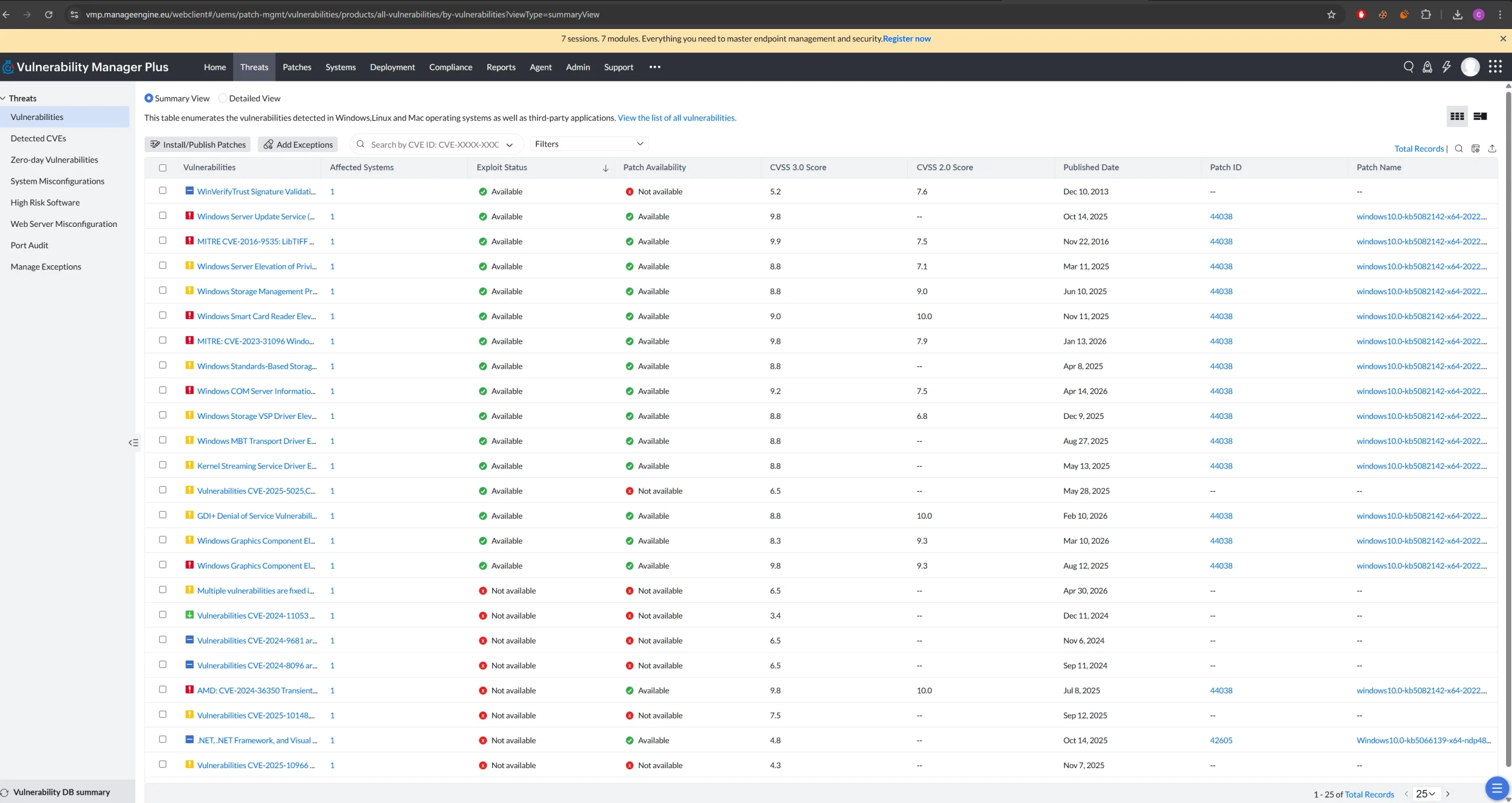Select Detected CVEs in sidebar

pos(38,138)
